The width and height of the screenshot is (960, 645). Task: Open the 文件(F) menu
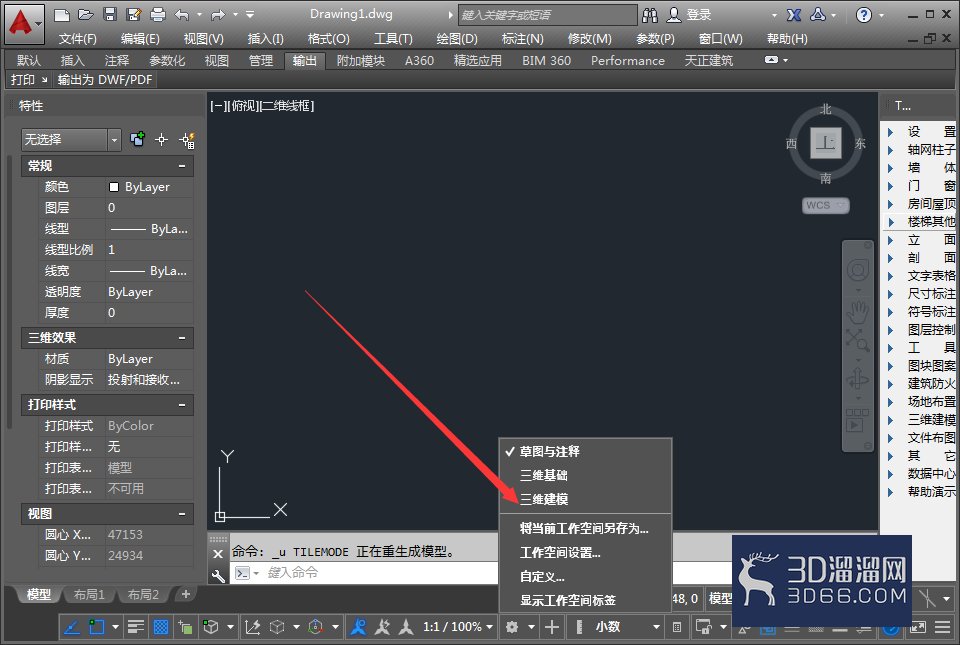(77, 39)
